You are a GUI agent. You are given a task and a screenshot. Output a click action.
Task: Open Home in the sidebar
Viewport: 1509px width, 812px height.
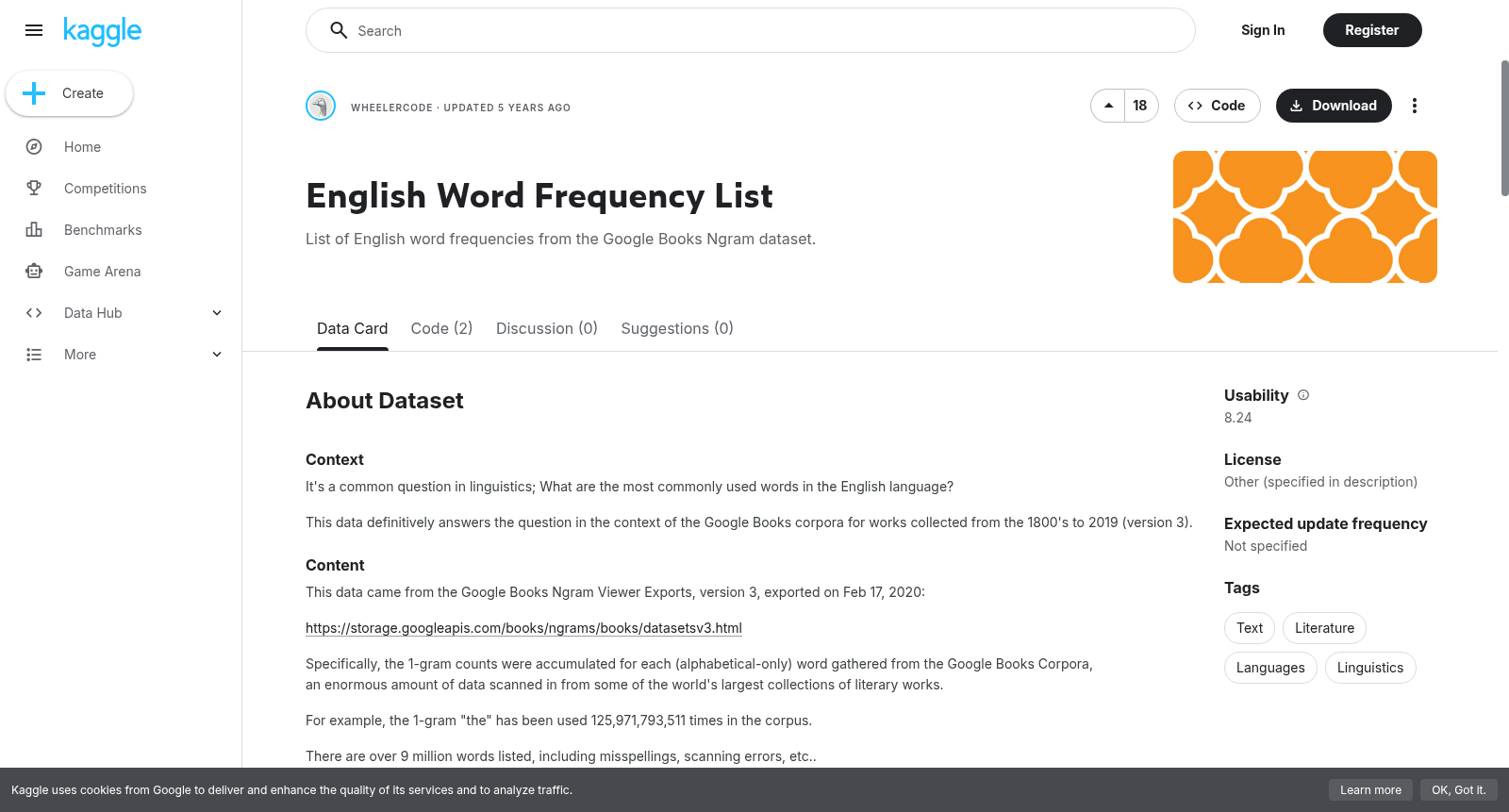pyautogui.click(x=82, y=147)
